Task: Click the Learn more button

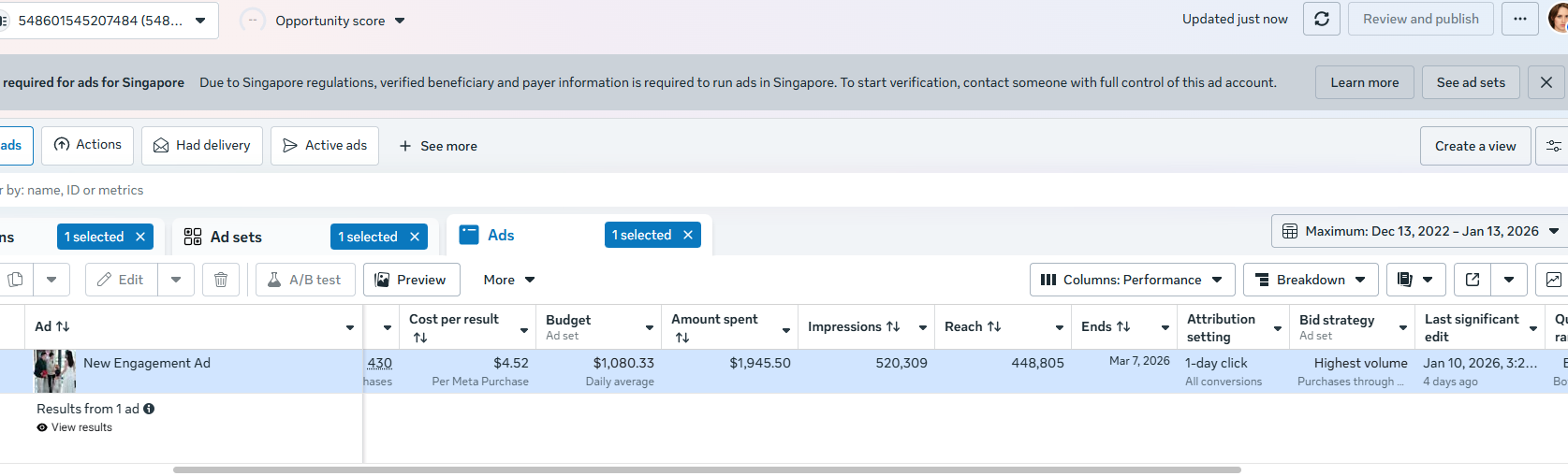Action: click(x=1364, y=82)
